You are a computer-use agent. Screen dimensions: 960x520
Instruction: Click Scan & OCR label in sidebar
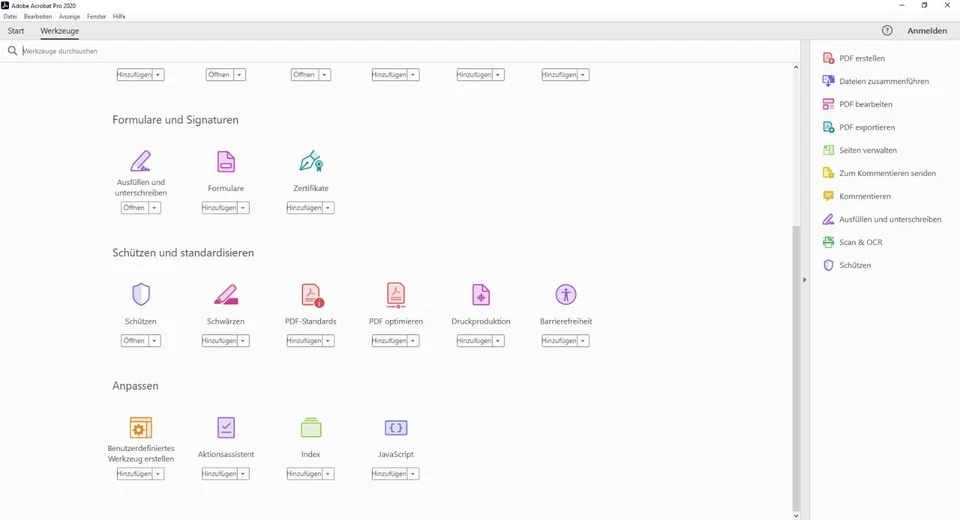point(861,242)
